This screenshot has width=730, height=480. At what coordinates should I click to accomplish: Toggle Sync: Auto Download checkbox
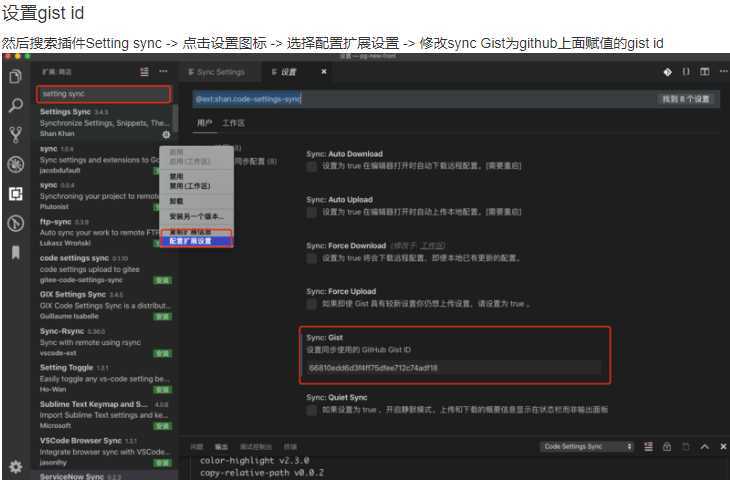point(311,167)
